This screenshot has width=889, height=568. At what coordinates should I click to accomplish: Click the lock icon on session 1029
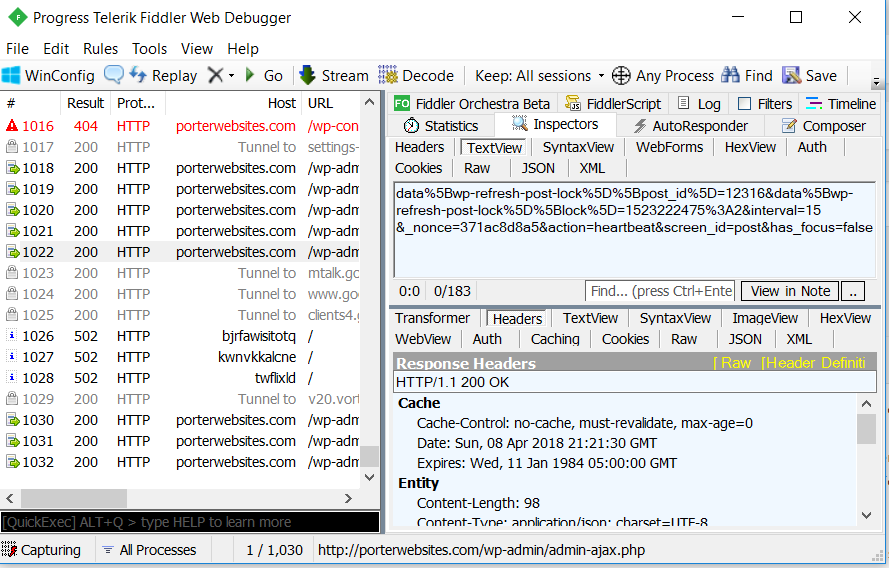point(11,399)
